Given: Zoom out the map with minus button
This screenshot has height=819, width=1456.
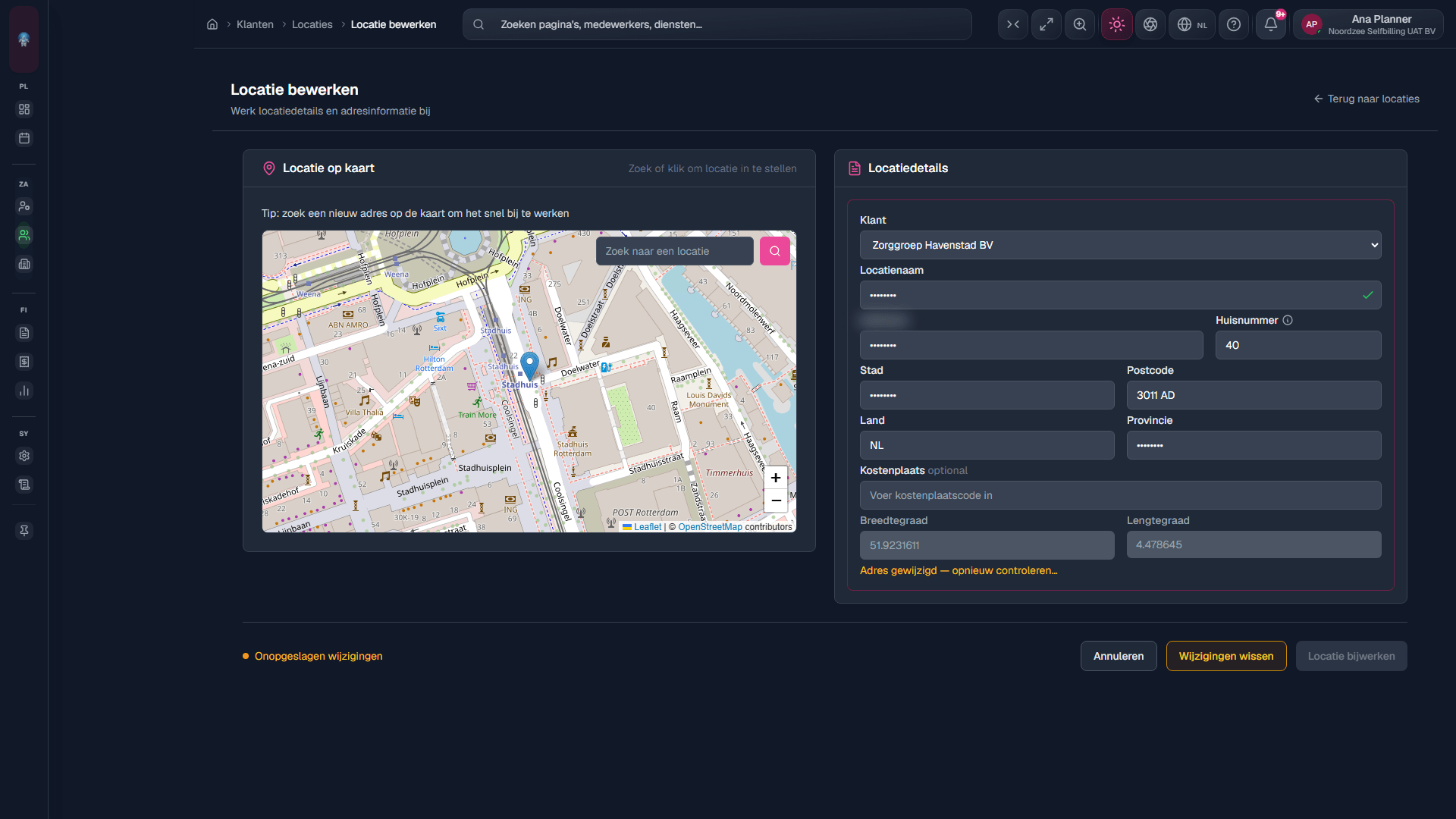Looking at the screenshot, I should click(776, 500).
